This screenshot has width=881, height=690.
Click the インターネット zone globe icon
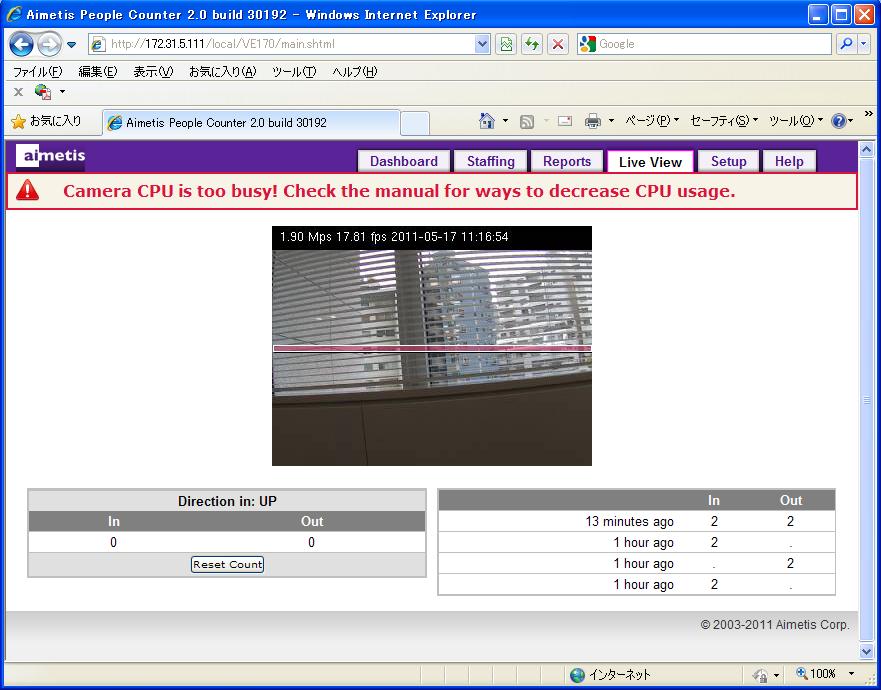[577, 675]
